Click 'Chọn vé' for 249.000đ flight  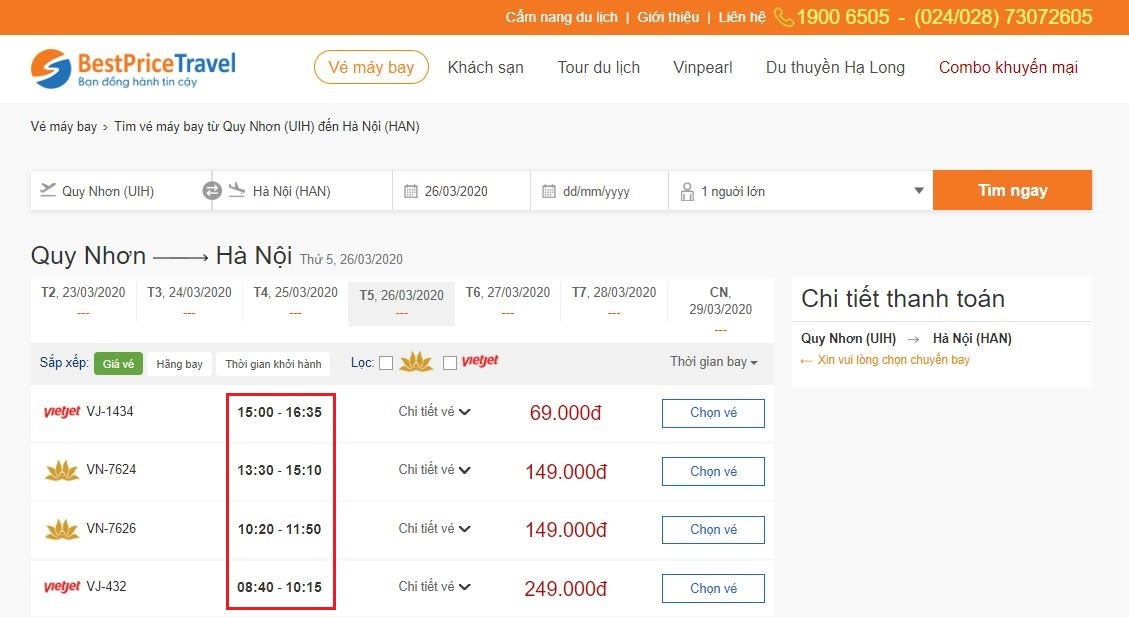click(713, 588)
